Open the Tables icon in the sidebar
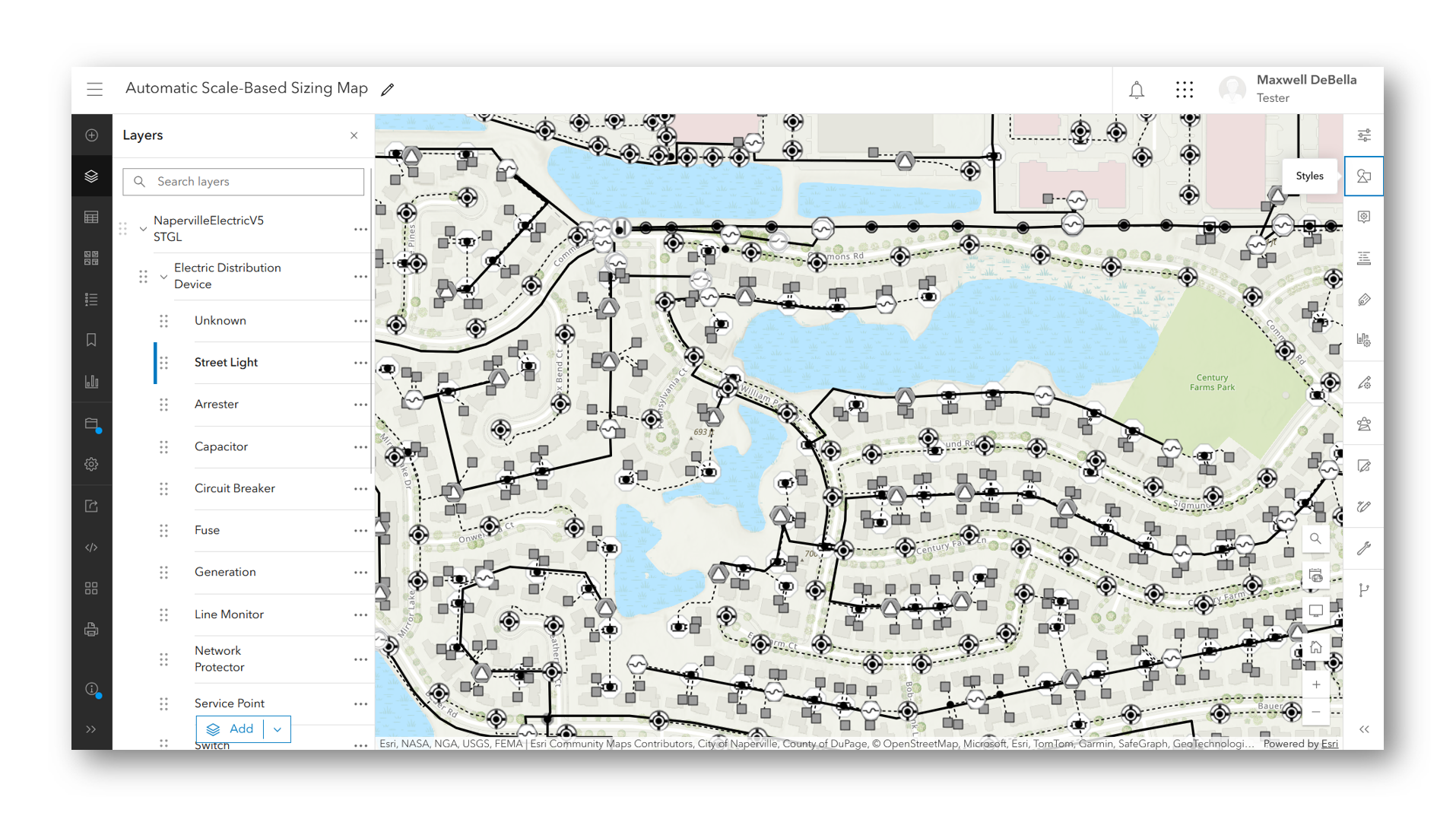 [91, 217]
